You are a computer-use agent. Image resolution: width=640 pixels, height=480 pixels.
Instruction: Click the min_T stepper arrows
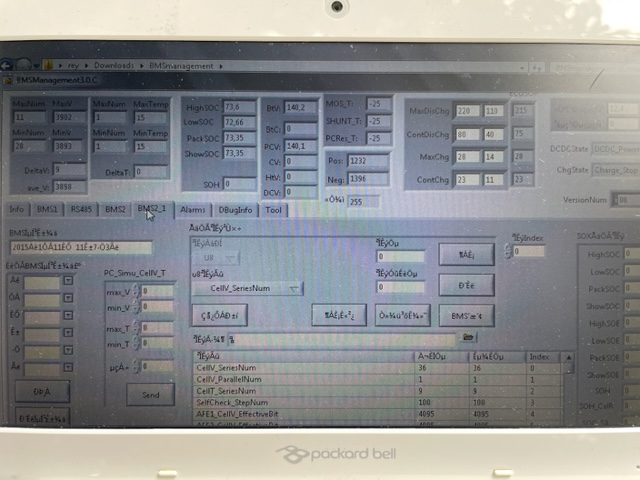[x=140, y=345]
